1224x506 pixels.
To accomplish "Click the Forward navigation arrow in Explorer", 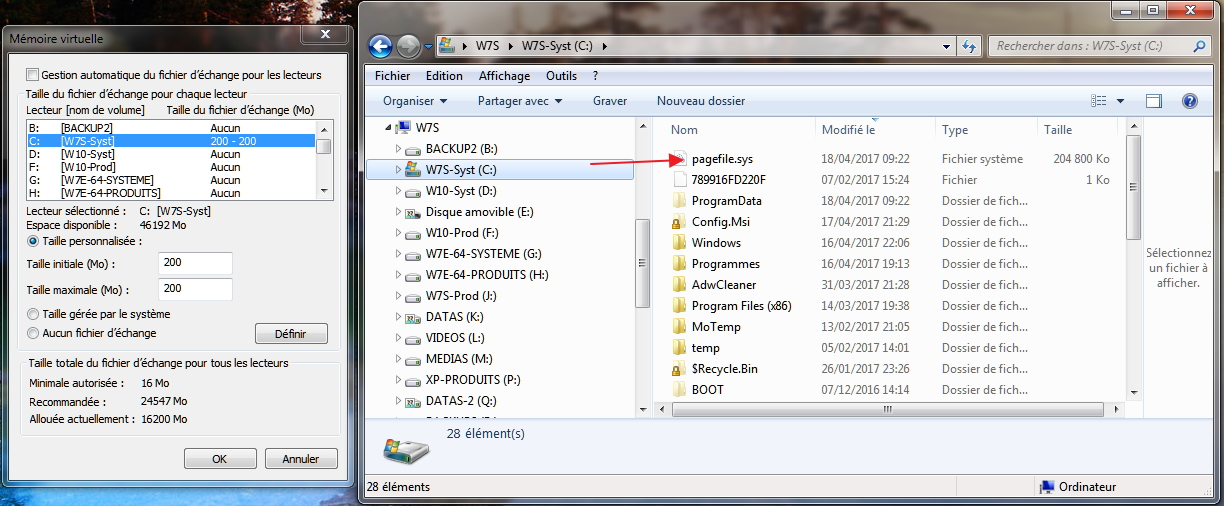I will 408,46.
